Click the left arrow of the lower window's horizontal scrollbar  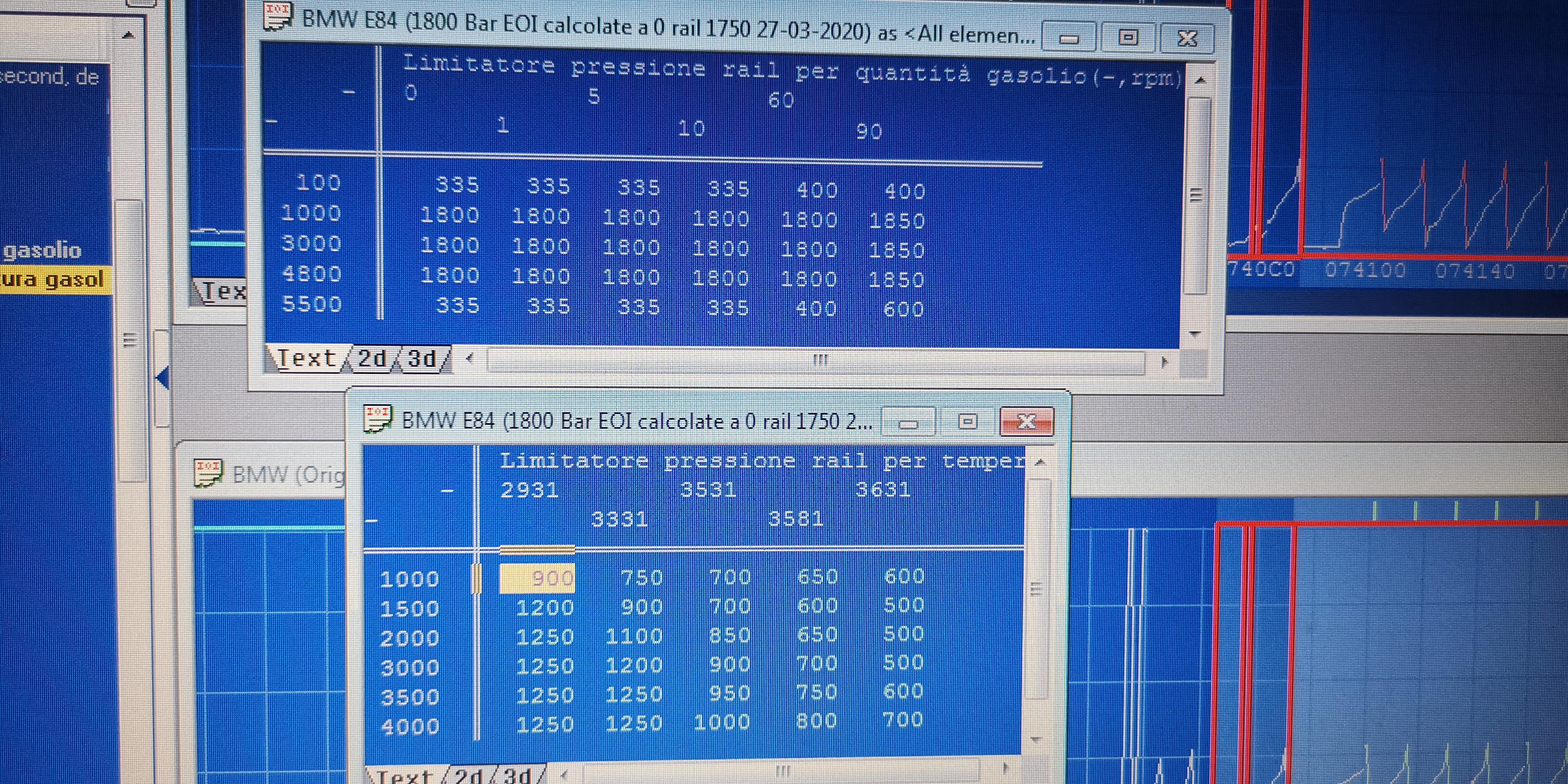coord(564,774)
